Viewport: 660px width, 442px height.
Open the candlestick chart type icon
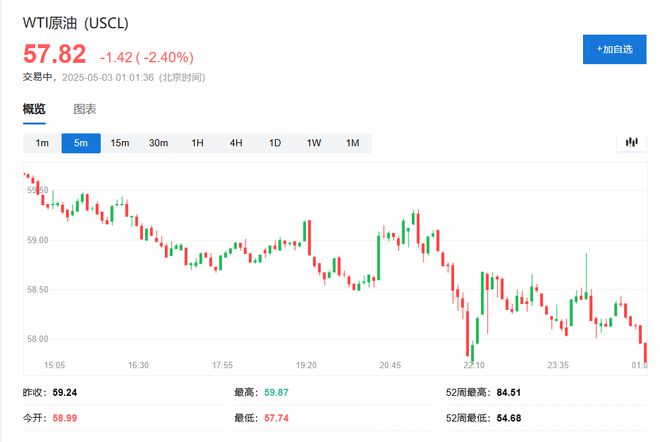[630, 143]
